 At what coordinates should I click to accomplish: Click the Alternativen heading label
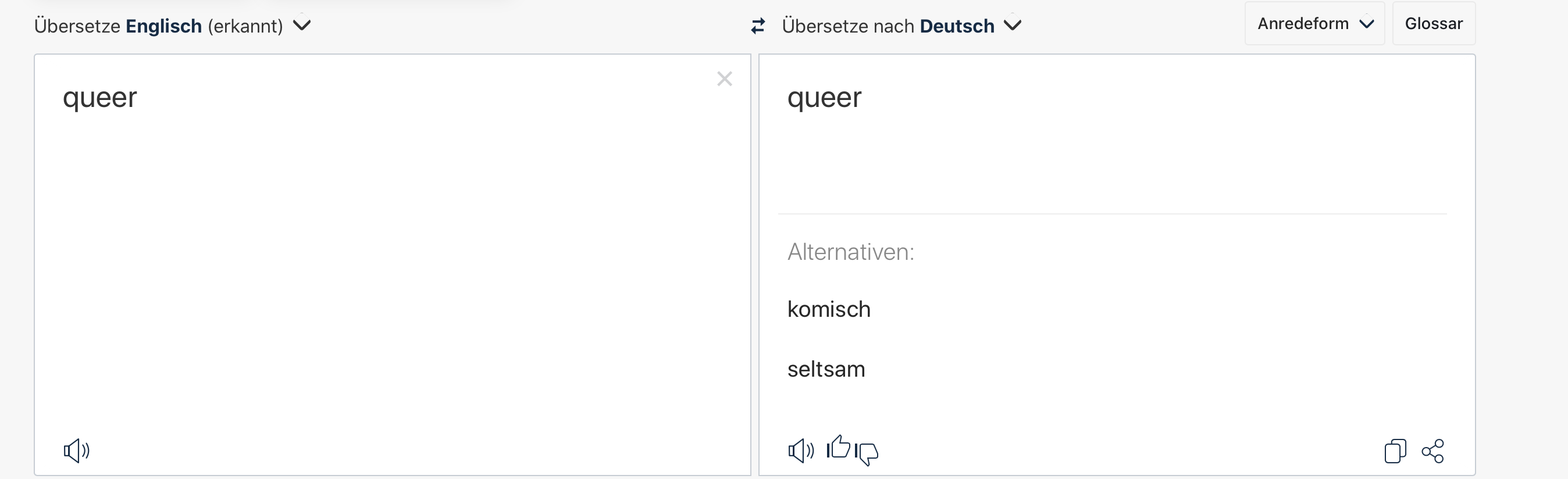[x=850, y=252]
